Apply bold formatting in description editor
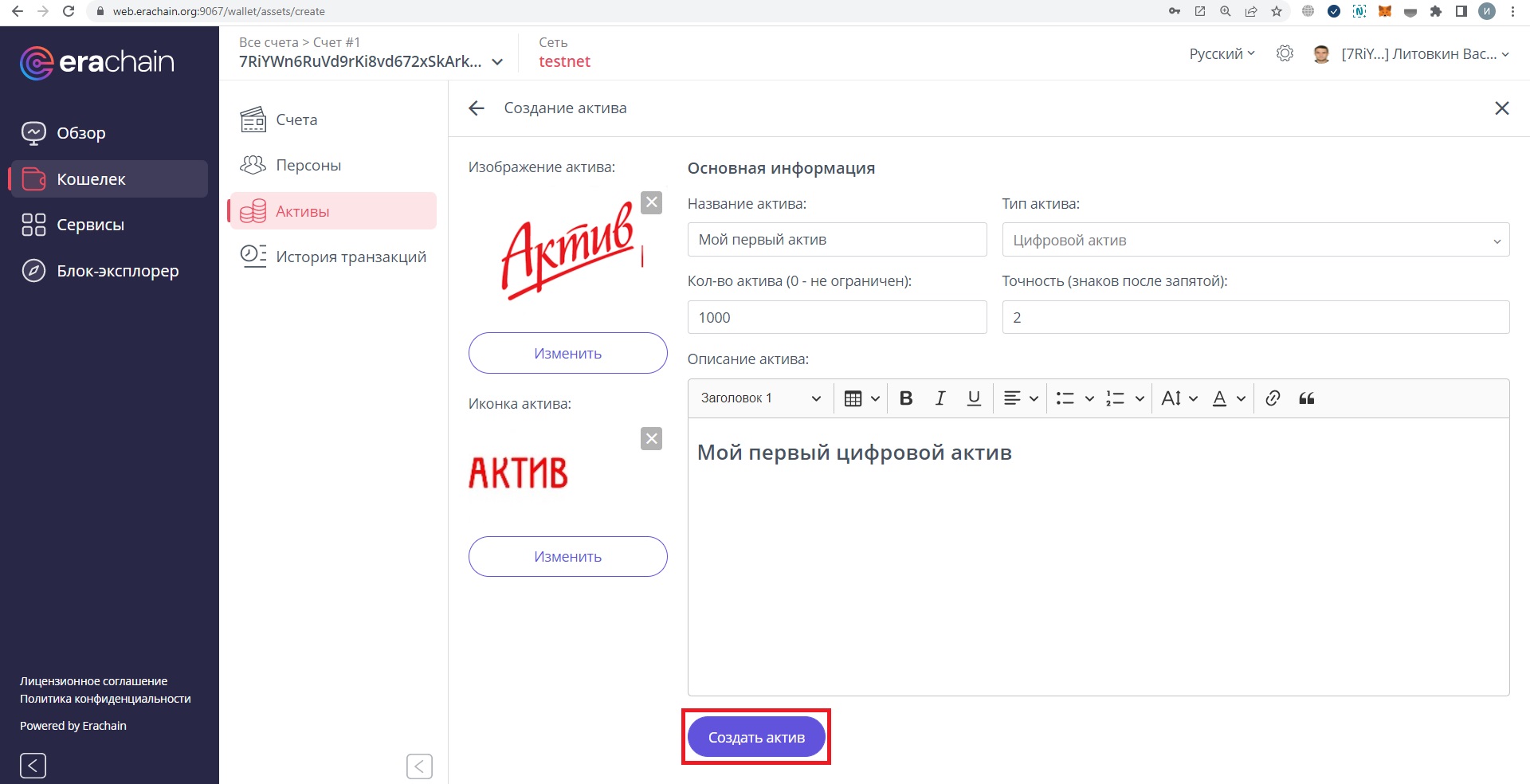This screenshot has width=1530, height=784. 905,398
